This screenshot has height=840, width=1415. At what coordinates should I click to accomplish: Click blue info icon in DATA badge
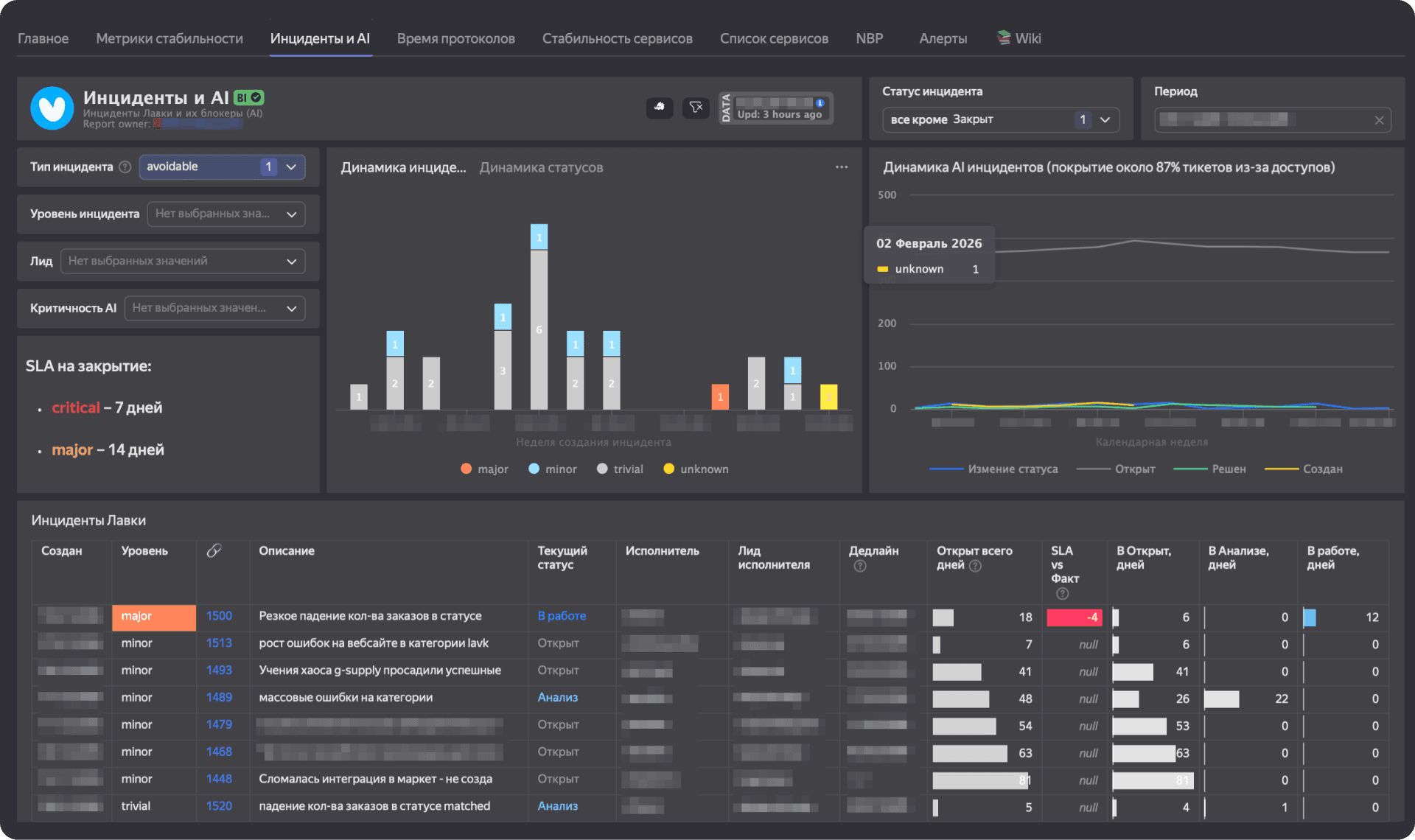point(820,103)
